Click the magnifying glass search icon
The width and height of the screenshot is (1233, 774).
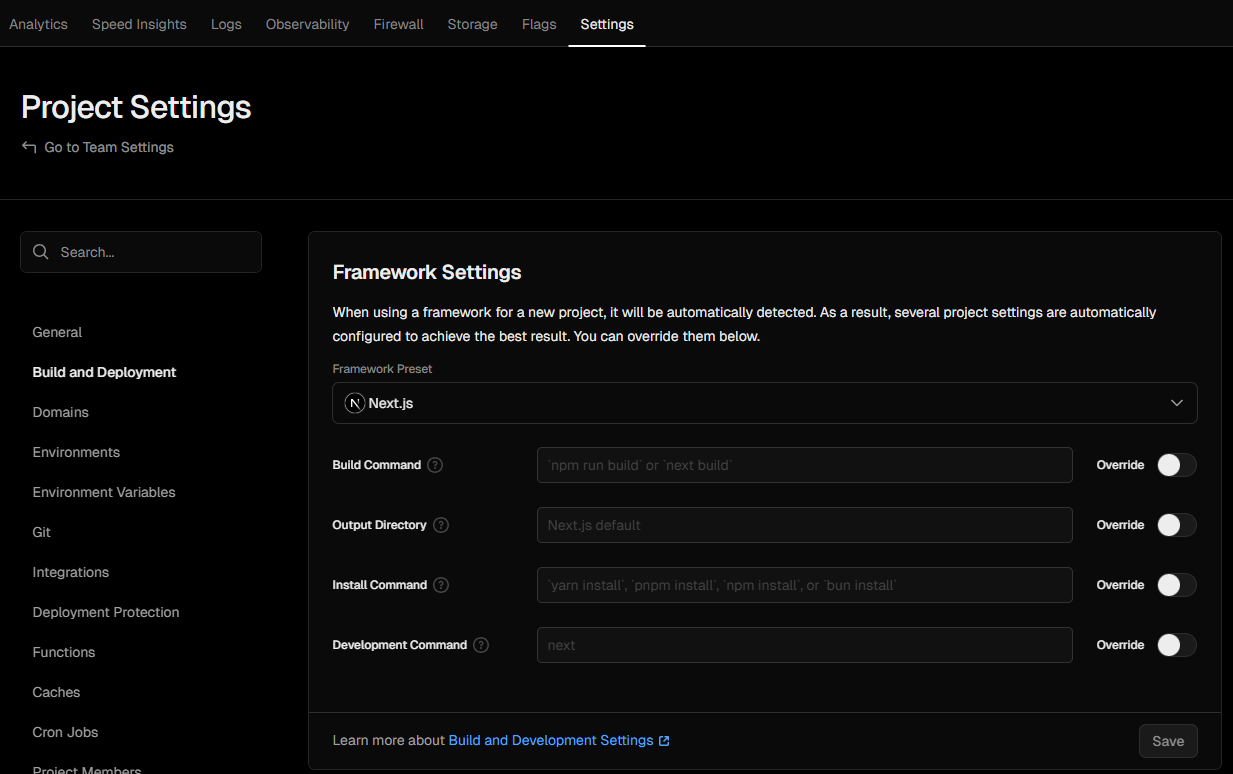pyautogui.click(x=41, y=252)
